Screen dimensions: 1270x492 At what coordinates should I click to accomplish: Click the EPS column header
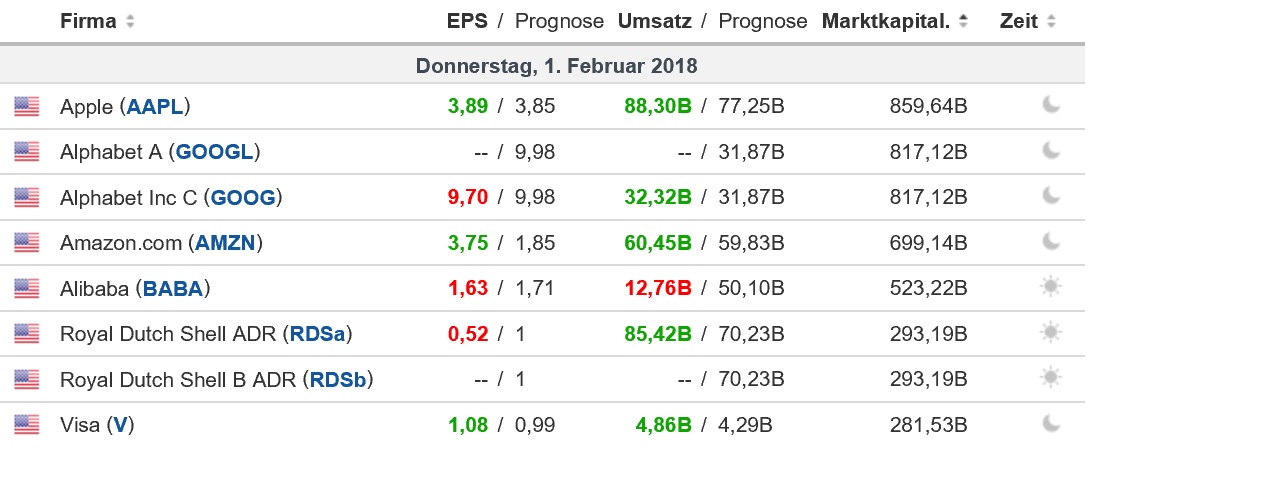click(x=467, y=21)
